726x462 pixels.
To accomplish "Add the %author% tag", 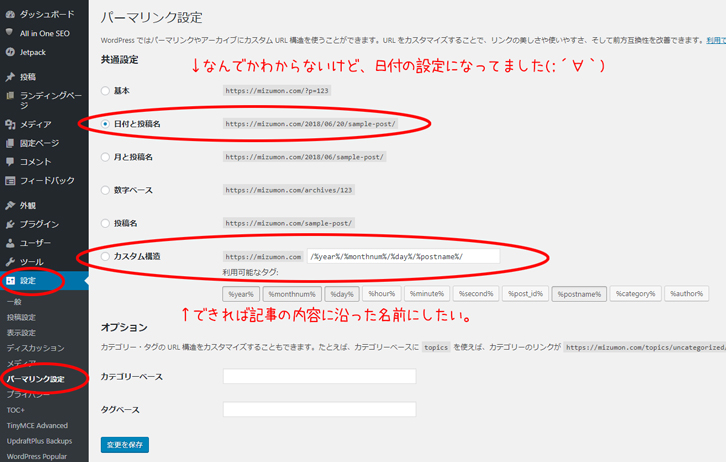I will (687, 293).
